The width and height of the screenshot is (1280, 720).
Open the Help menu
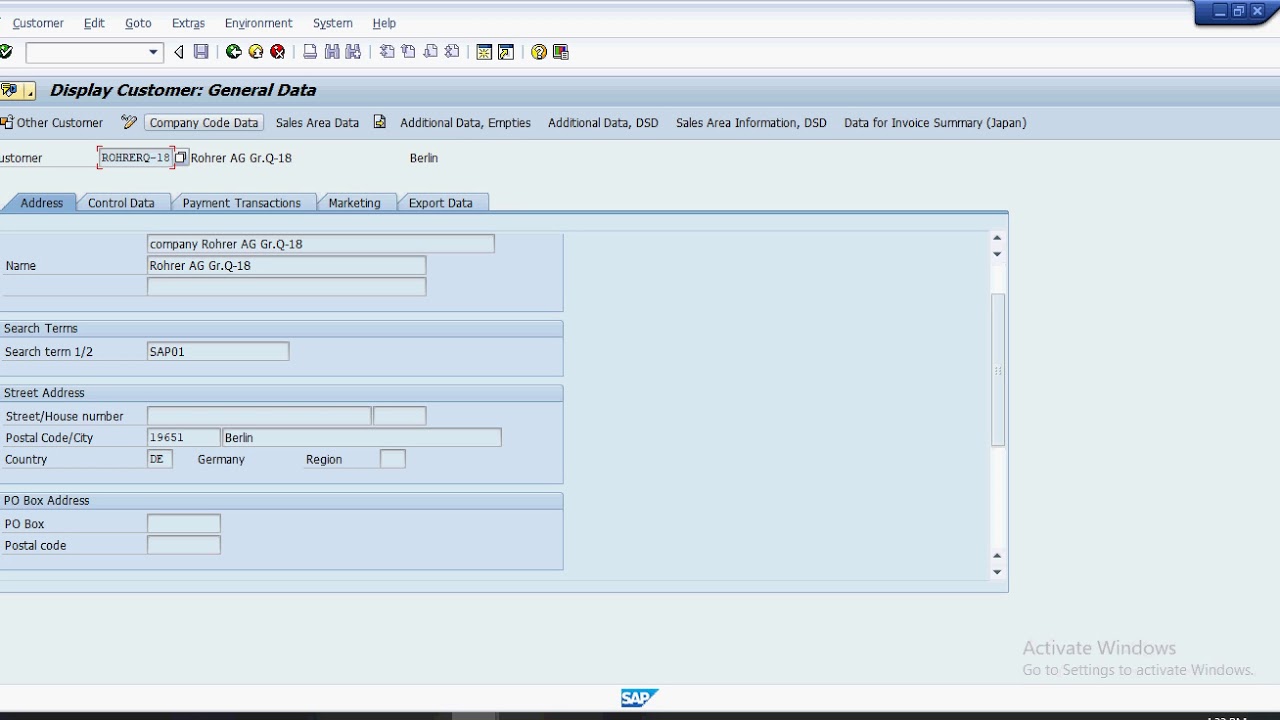point(384,23)
